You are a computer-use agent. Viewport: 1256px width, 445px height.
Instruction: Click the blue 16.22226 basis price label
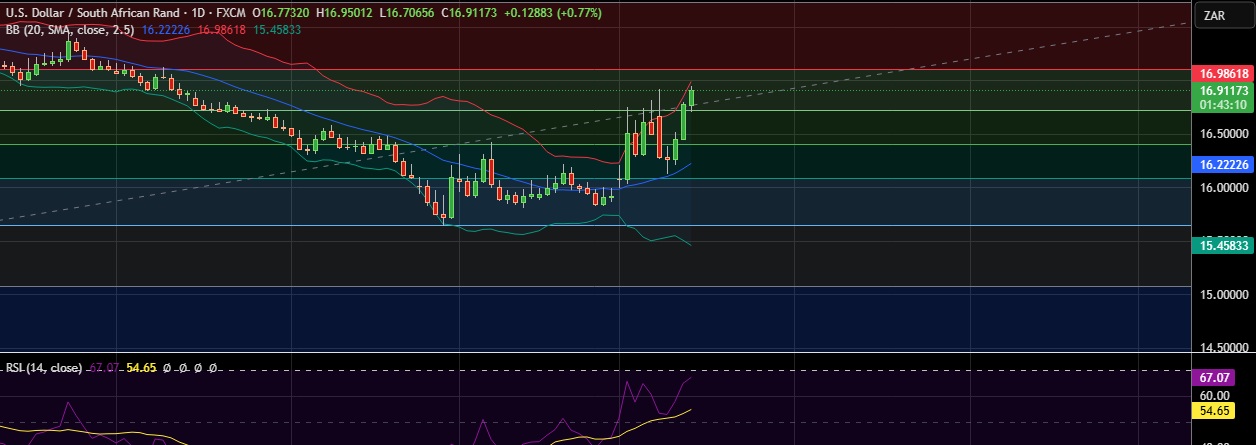(1223, 164)
